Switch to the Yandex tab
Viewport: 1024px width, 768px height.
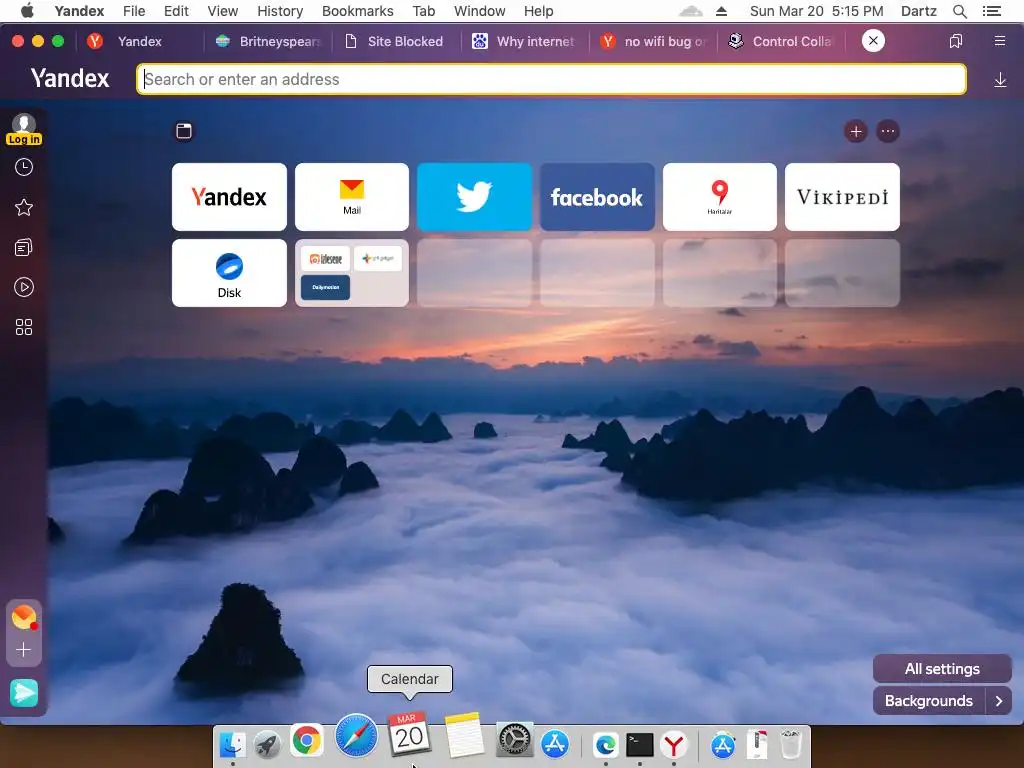pyautogui.click(x=139, y=41)
